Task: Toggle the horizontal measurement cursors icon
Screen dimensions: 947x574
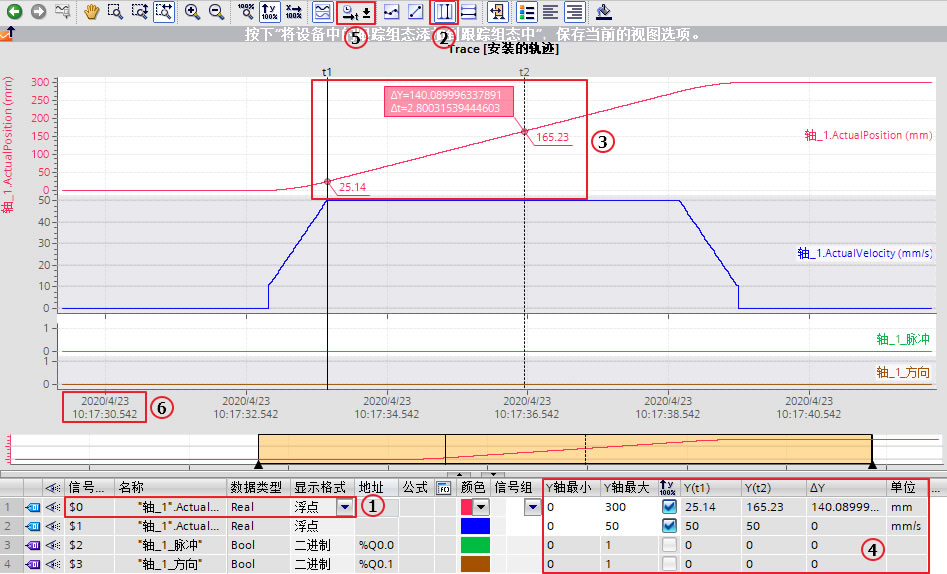Action: (x=469, y=11)
